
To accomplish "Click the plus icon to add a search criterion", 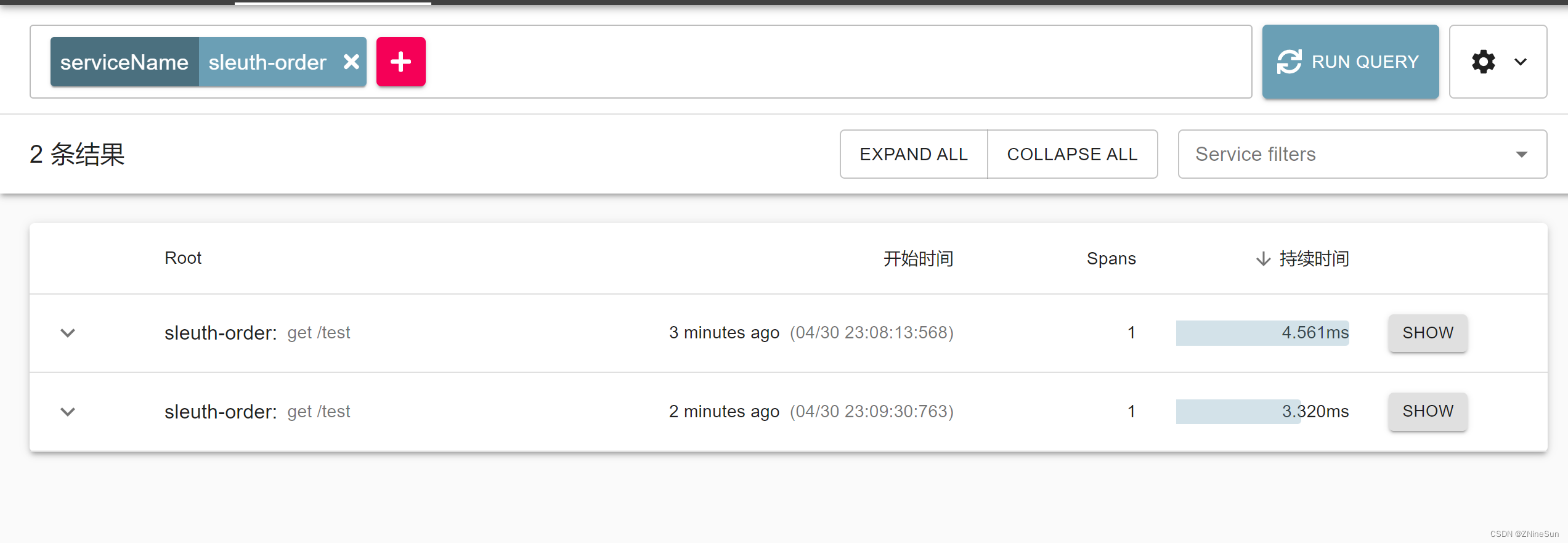I will [x=401, y=62].
